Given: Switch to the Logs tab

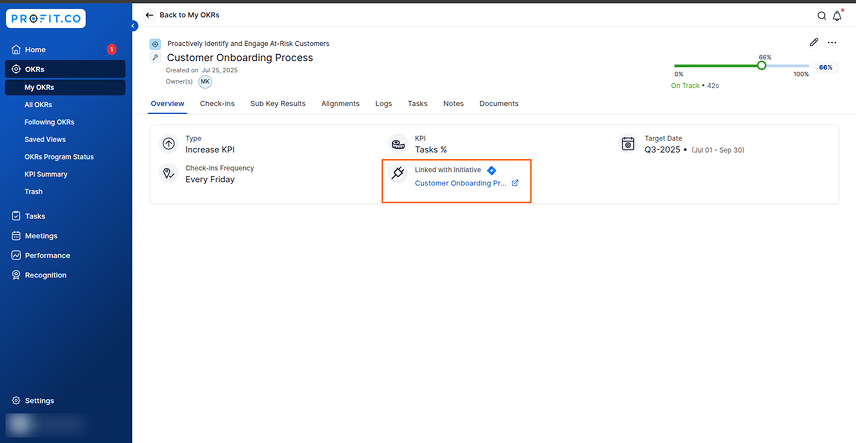Looking at the screenshot, I should (x=384, y=104).
